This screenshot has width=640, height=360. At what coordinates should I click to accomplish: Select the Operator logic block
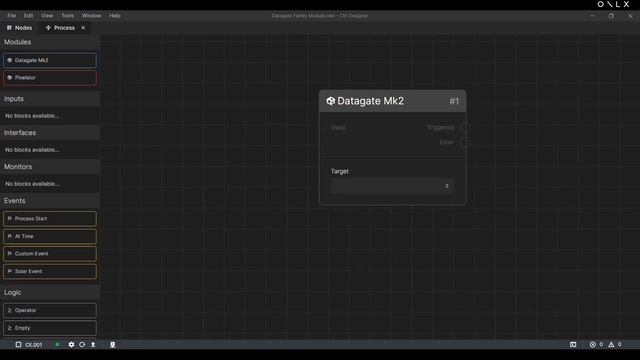click(x=50, y=310)
